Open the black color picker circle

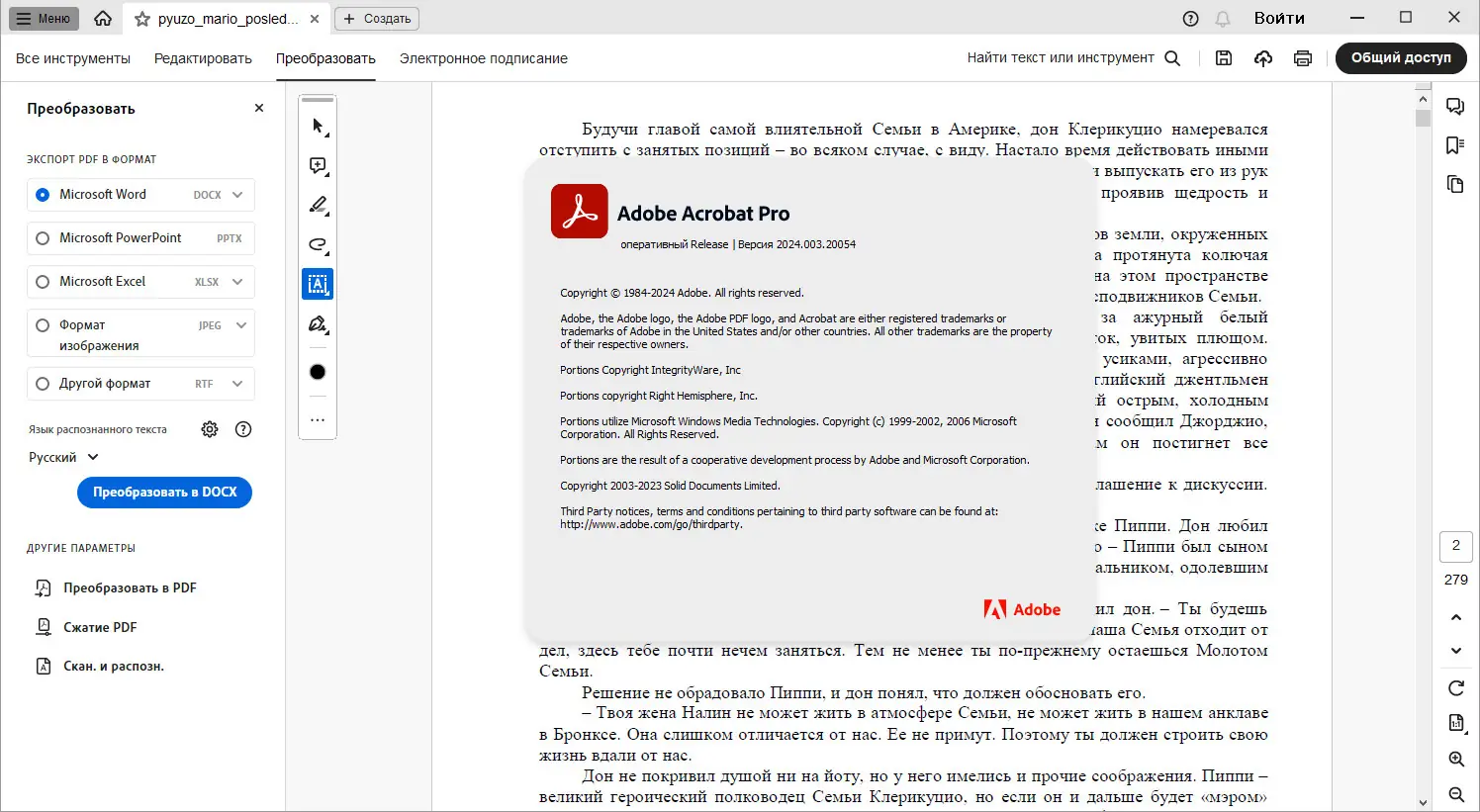point(318,372)
